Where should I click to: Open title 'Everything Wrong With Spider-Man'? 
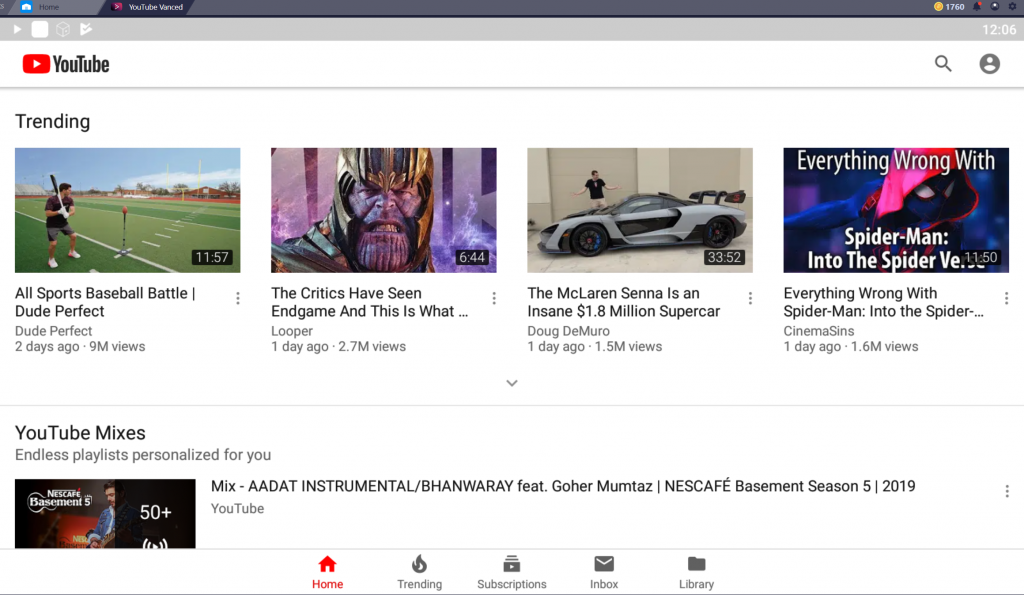(x=884, y=302)
